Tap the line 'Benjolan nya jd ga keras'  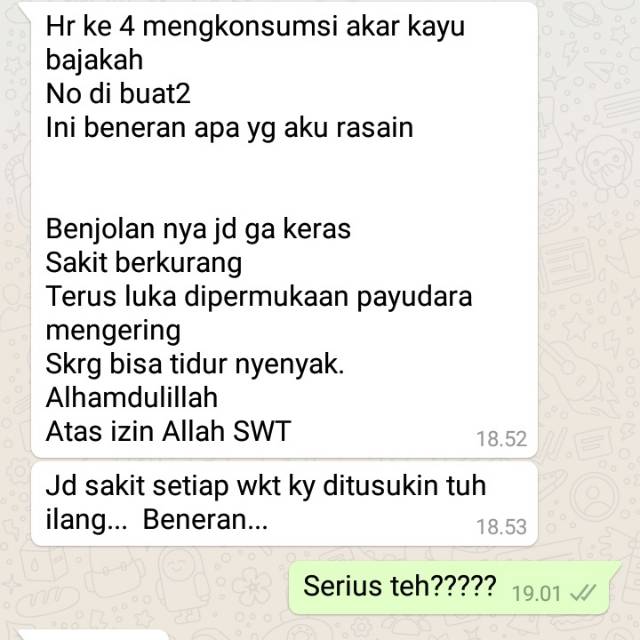pos(198,229)
